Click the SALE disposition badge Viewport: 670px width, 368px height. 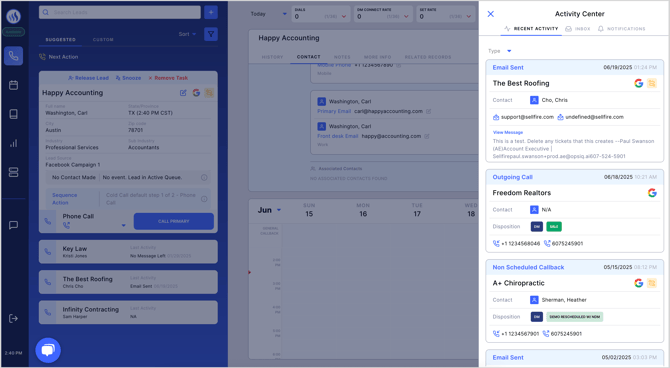coord(554,227)
